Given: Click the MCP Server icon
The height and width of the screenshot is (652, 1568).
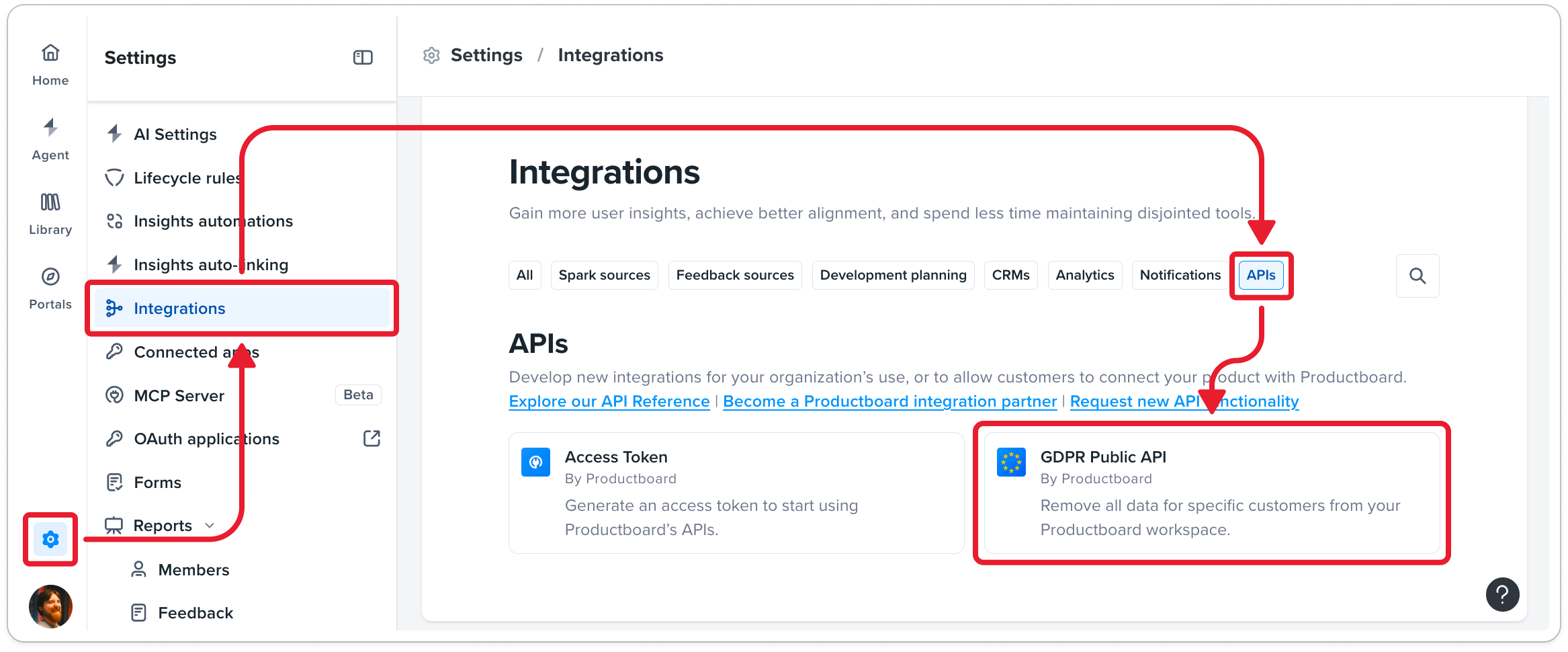Looking at the screenshot, I should pos(115,395).
